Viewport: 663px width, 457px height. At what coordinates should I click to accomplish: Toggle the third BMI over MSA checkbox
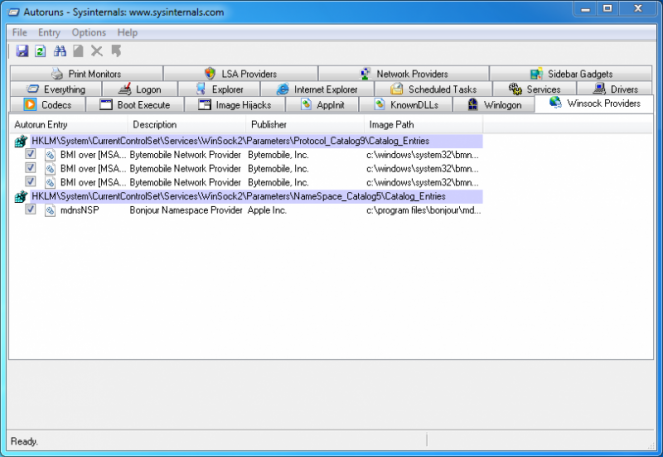click(x=31, y=183)
